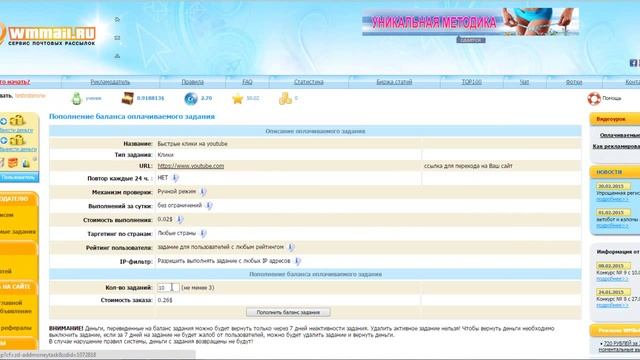640x360 pixels.
Task: Click the 'Видеоурок' sidebar header
Action: 614,119
